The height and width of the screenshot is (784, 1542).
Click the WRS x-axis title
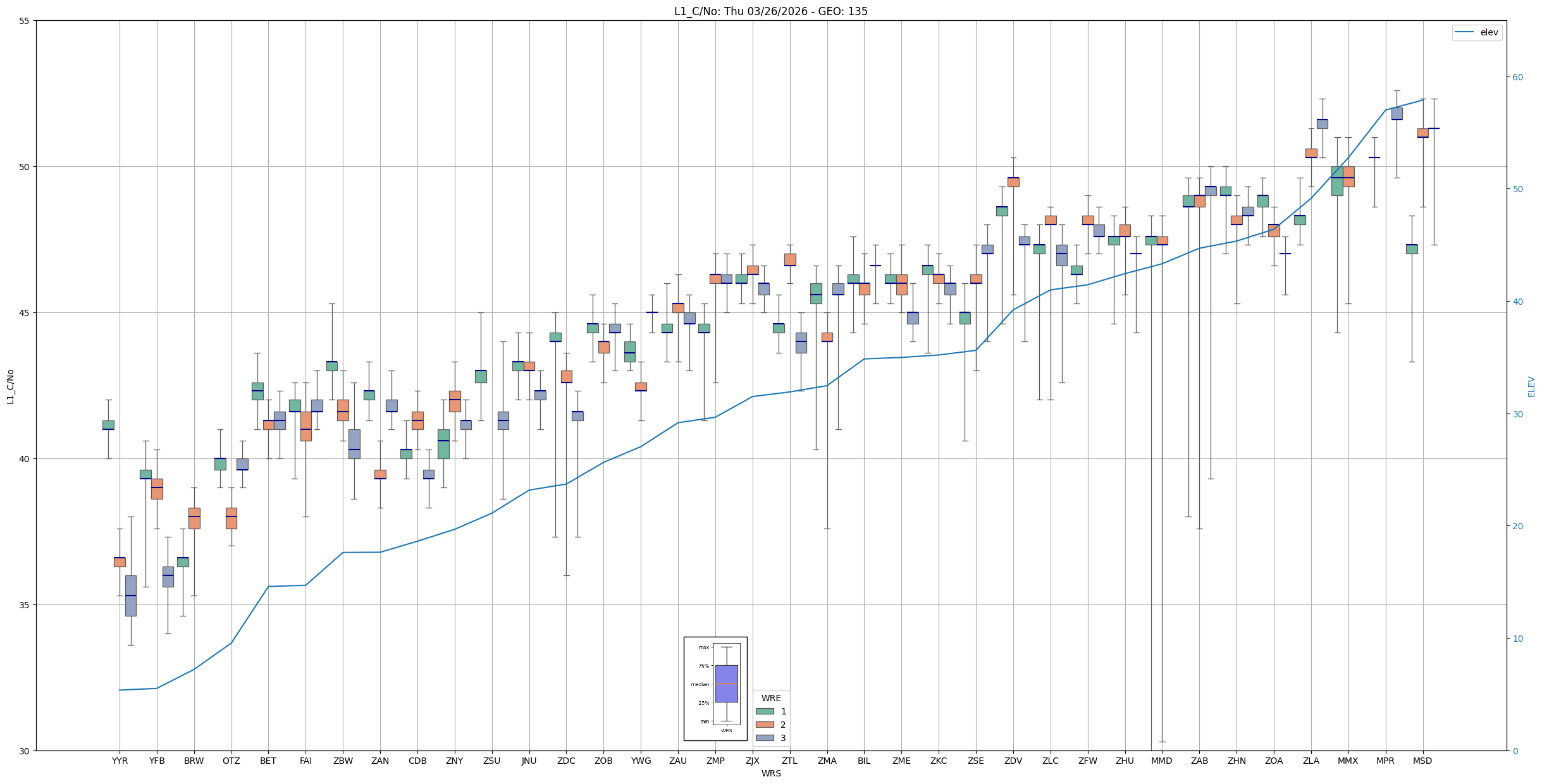tap(771, 773)
